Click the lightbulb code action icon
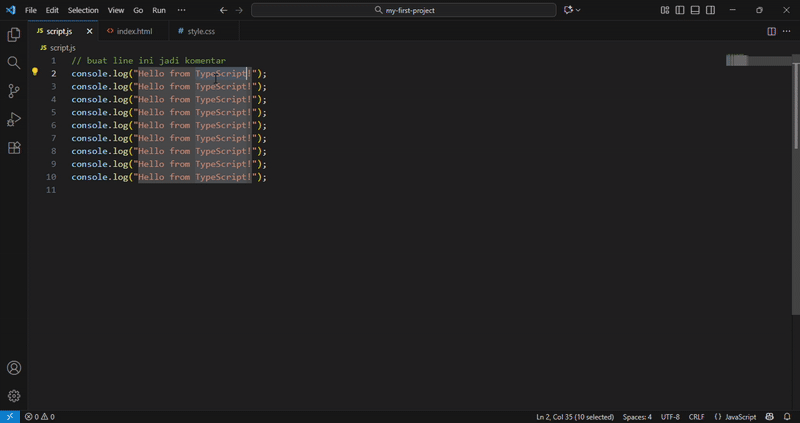The width and height of the screenshot is (800, 423). [x=35, y=73]
